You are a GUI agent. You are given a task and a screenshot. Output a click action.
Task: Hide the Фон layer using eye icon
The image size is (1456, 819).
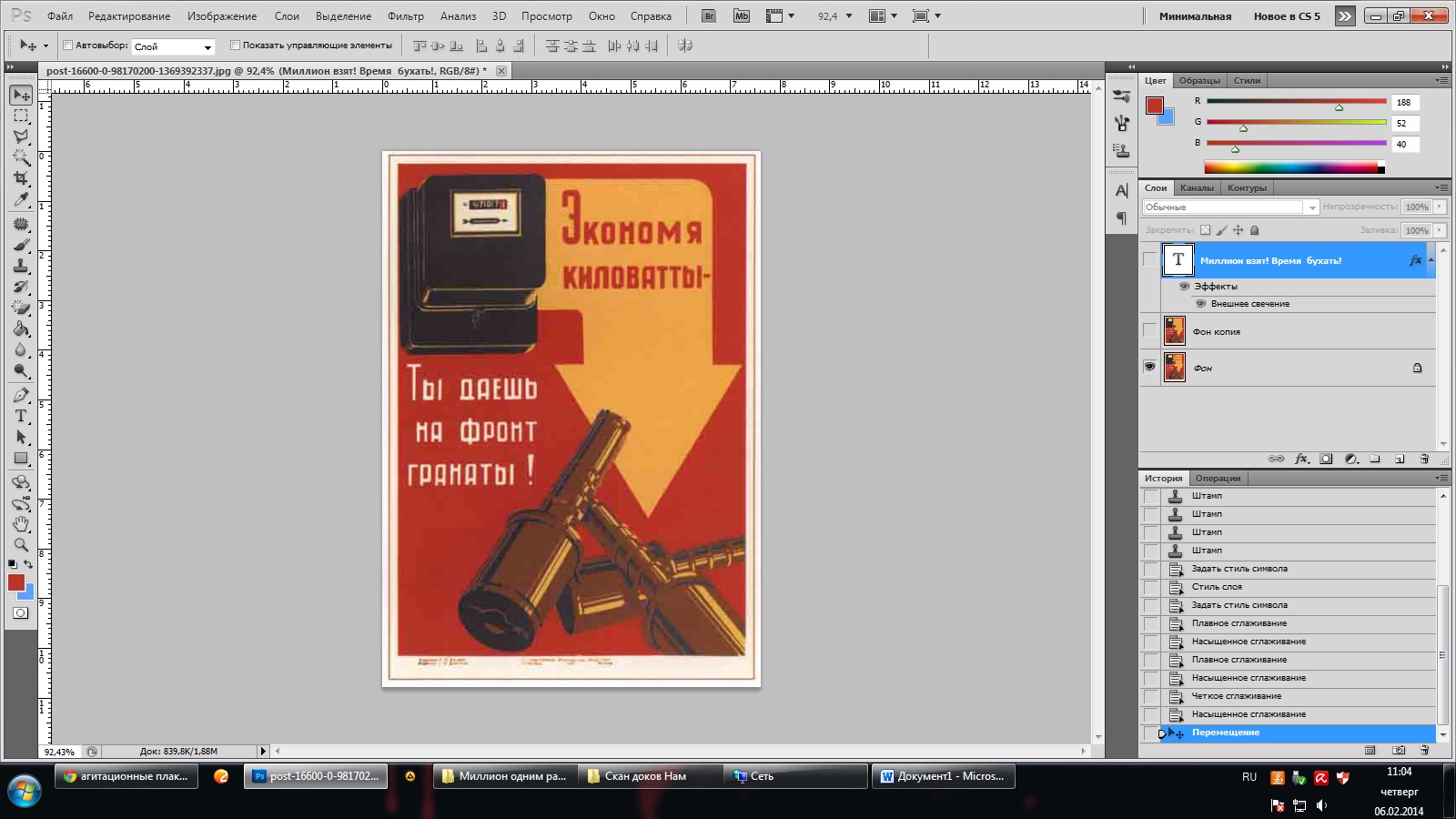coord(1150,367)
